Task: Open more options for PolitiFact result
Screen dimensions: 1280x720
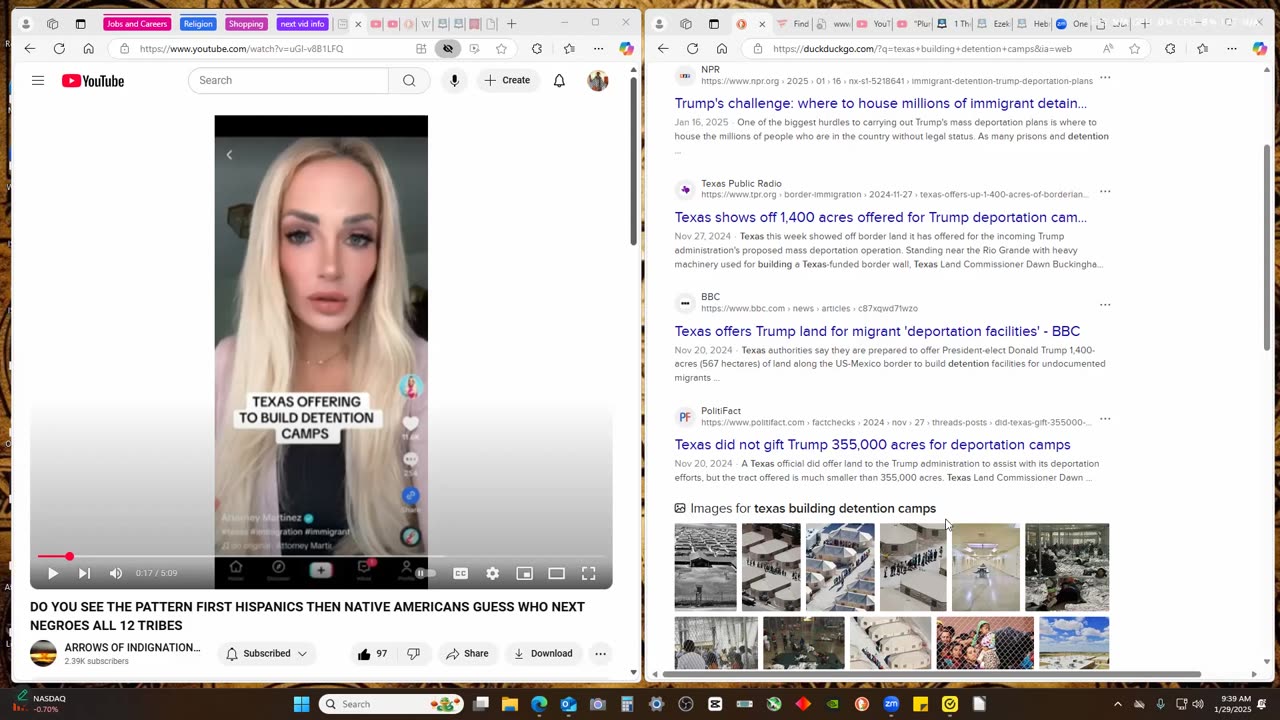Action: point(1105,419)
